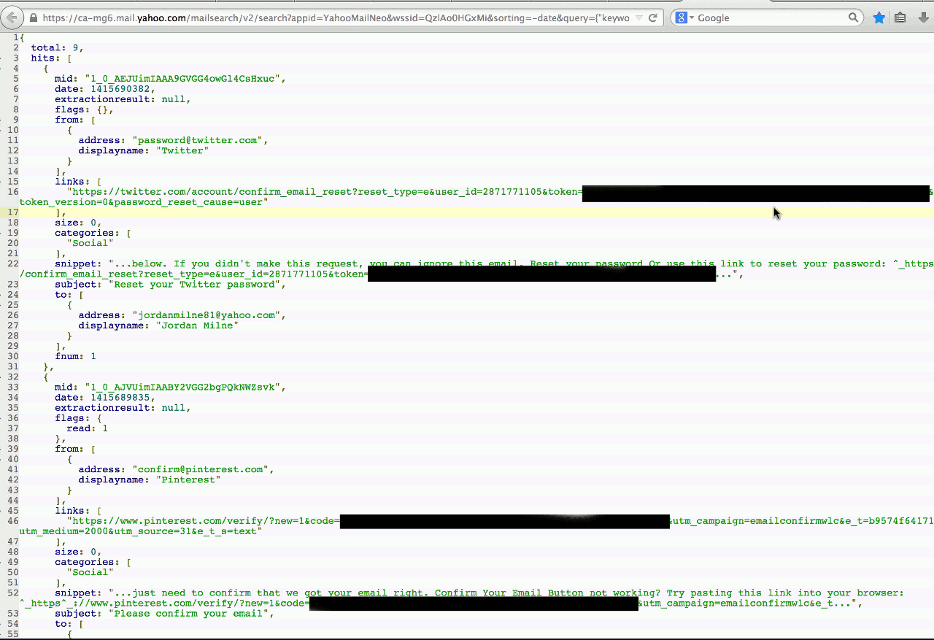Select the "hits: [" line
This screenshot has width=934, height=640.
point(51,58)
